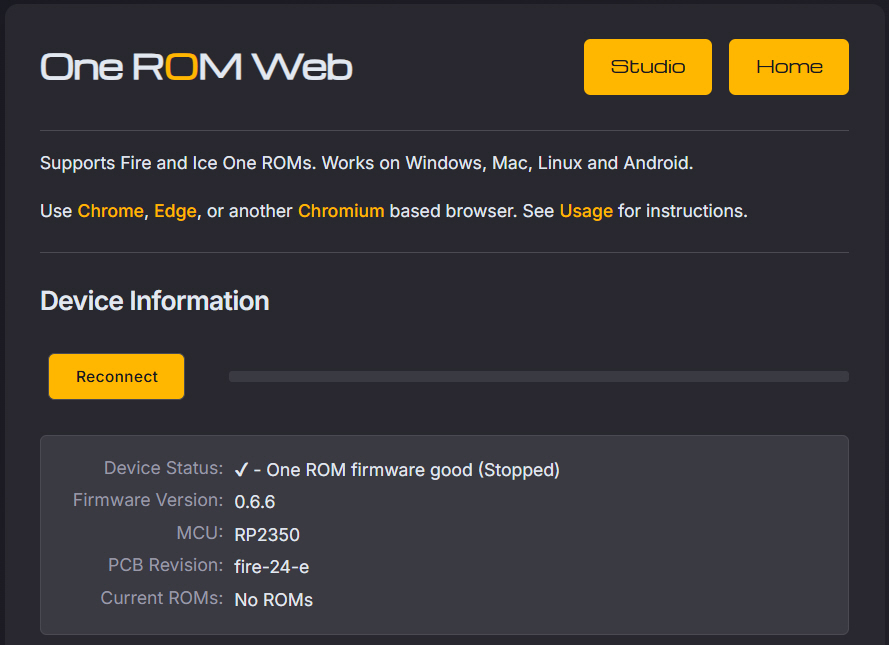Click the MCU value RP2350

point(266,535)
